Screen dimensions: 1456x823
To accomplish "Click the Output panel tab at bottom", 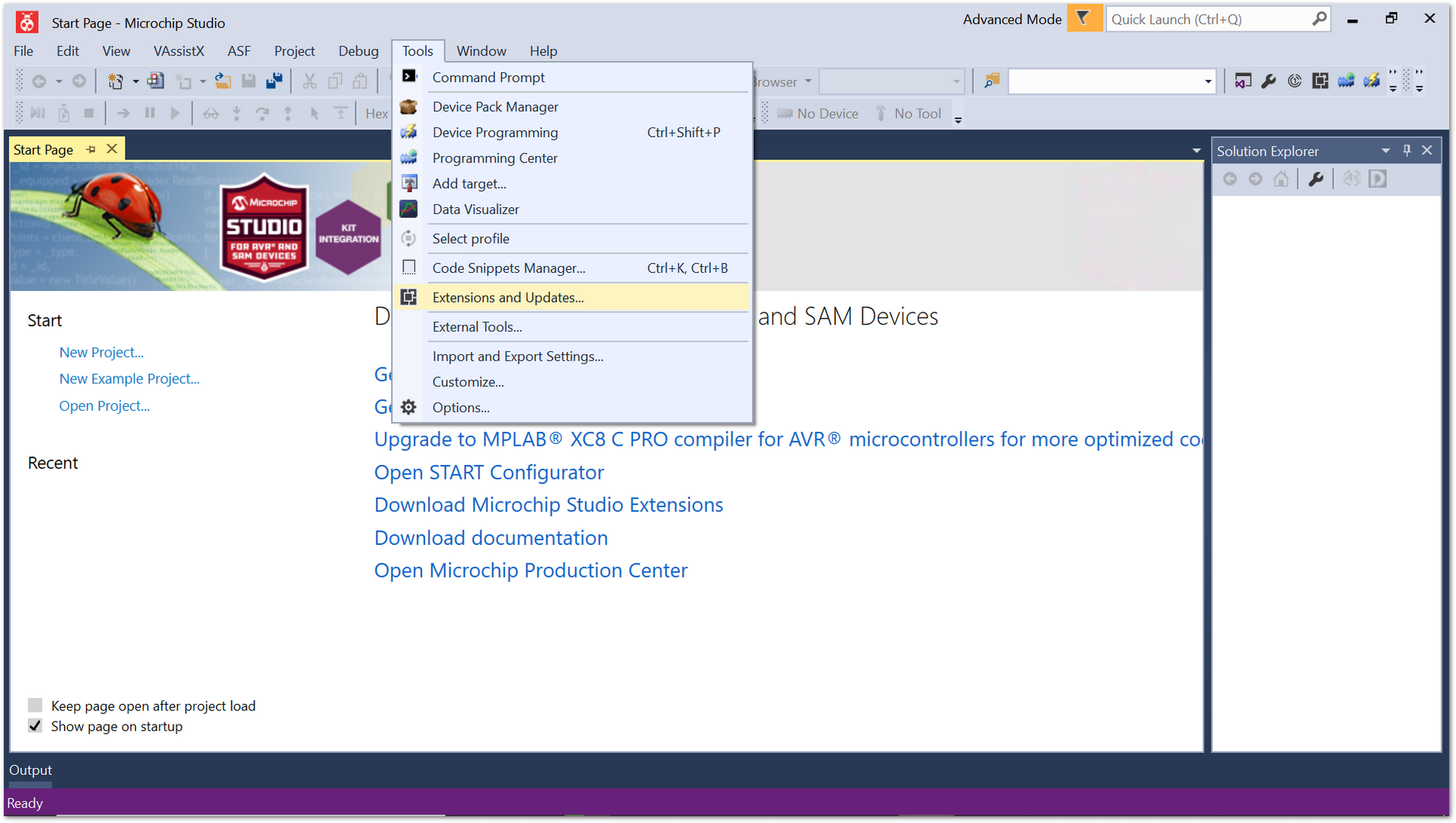I will pos(30,770).
